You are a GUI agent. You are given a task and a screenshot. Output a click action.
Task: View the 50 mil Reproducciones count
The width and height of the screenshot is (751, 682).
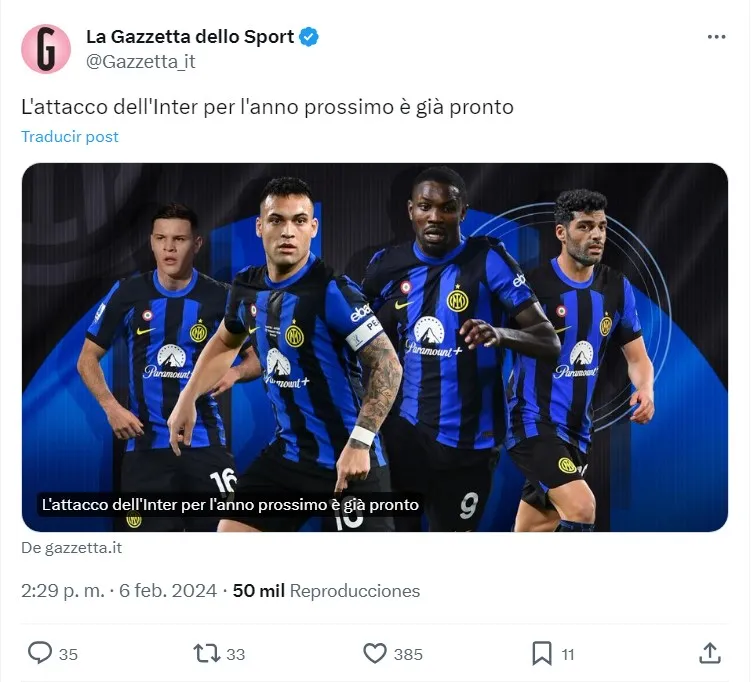pyautogui.click(x=326, y=591)
